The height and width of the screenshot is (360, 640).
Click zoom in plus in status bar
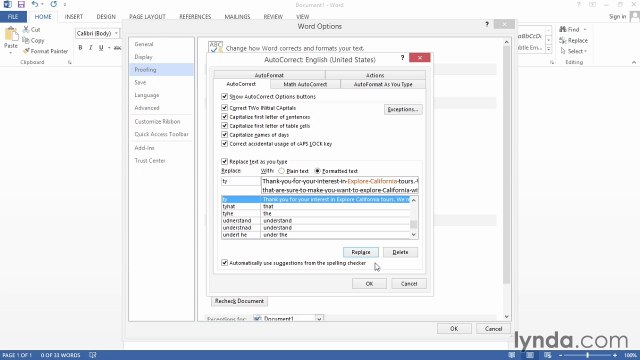tap(615, 355)
